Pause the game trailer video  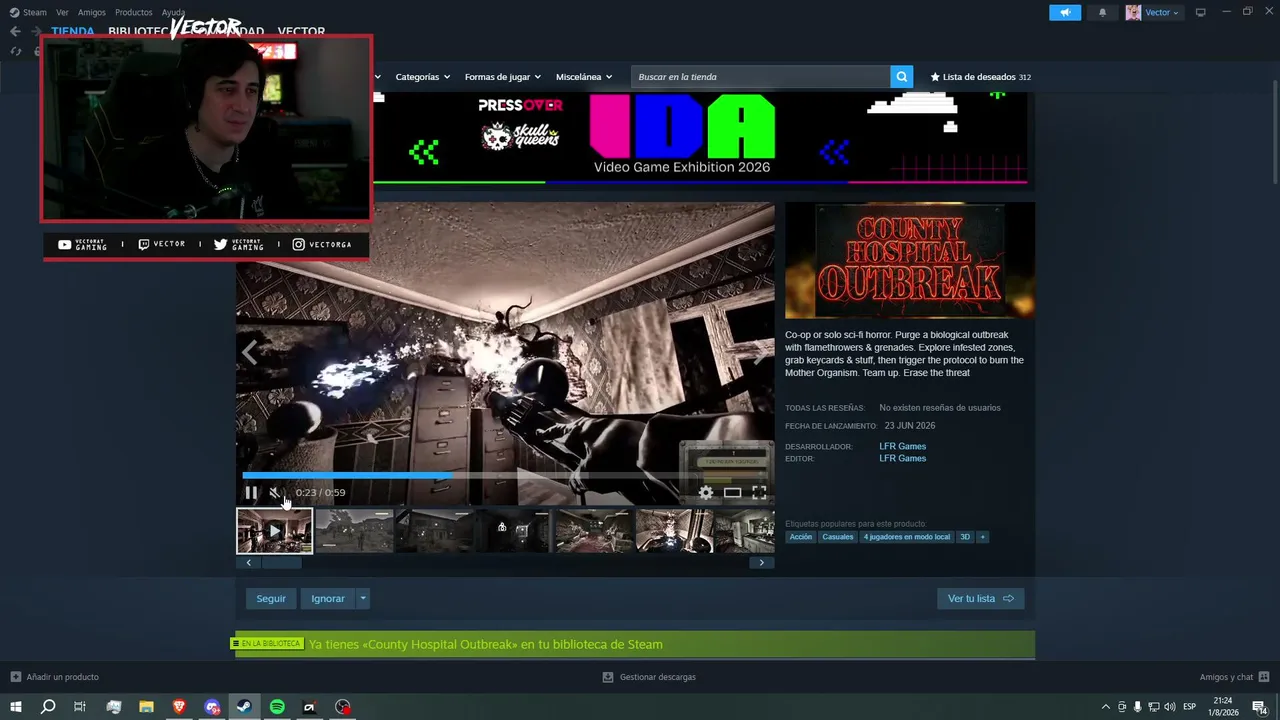tap(251, 492)
